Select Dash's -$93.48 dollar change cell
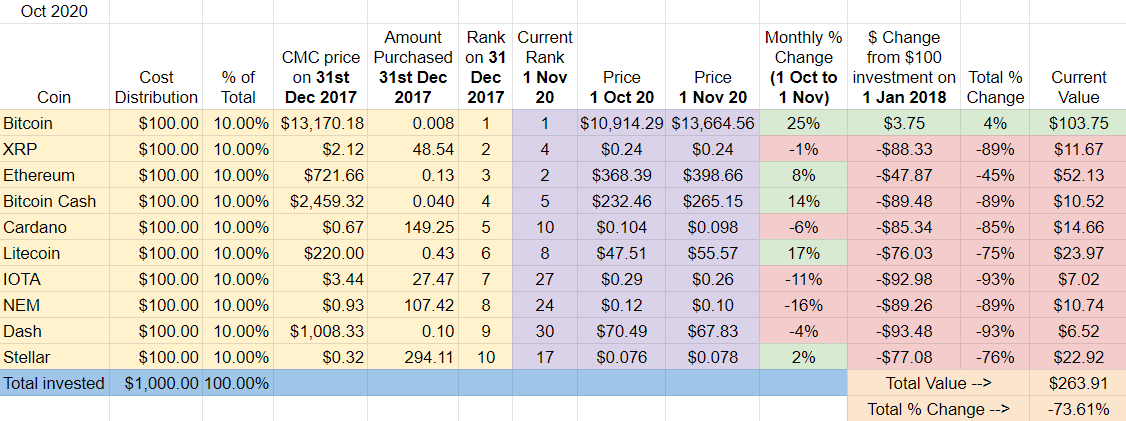 (x=903, y=331)
